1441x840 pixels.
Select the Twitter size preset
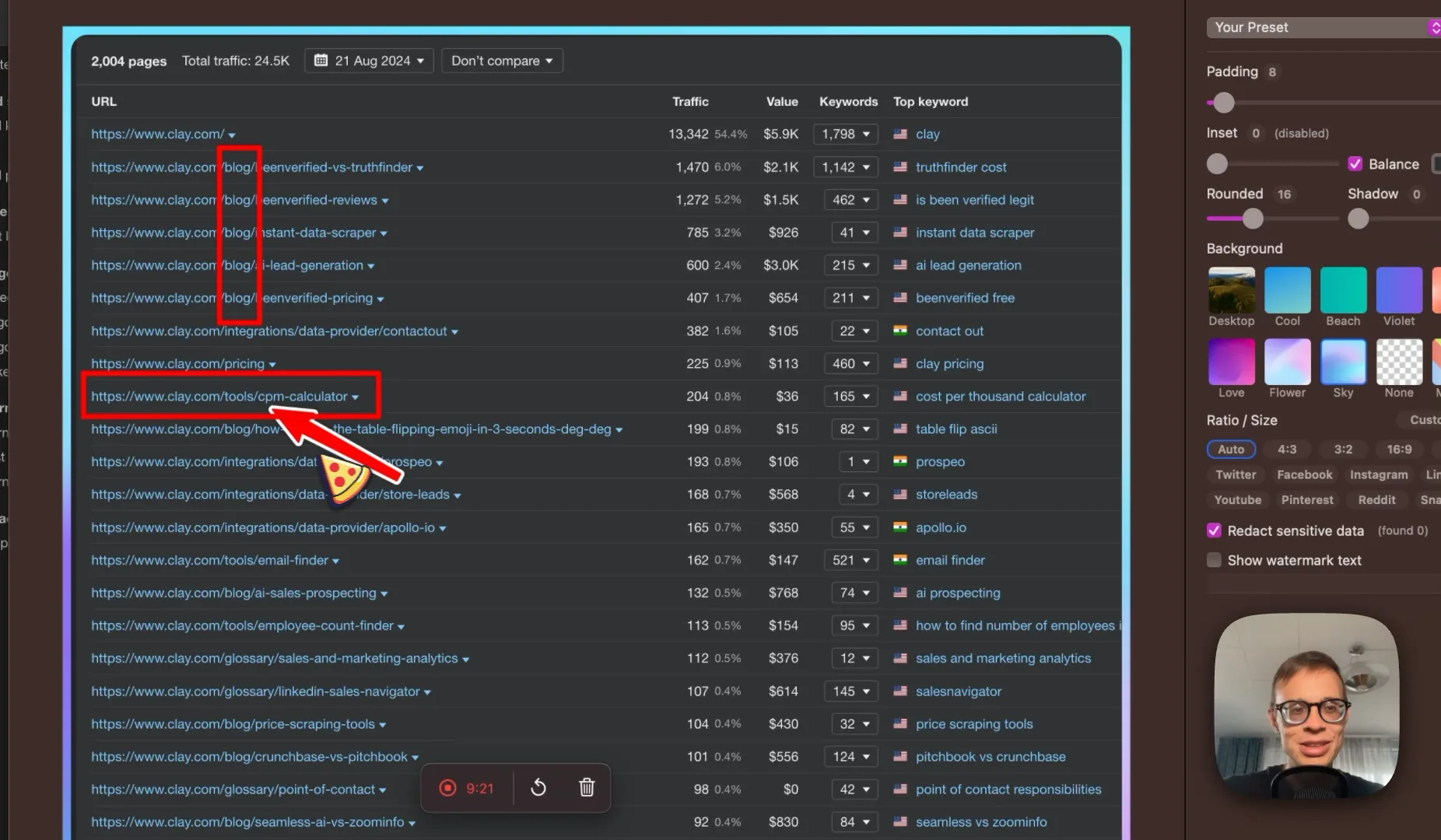pyautogui.click(x=1236, y=474)
